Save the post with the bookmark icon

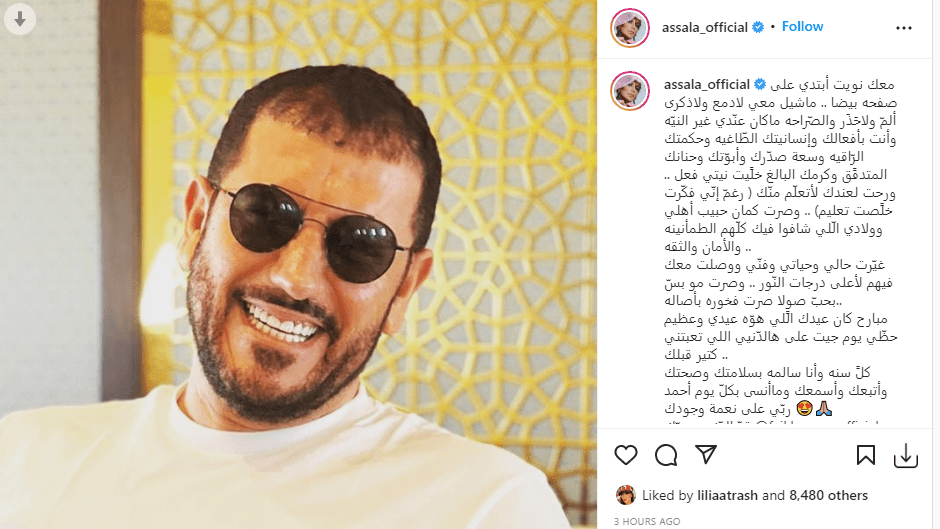click(x=866, y=455)
